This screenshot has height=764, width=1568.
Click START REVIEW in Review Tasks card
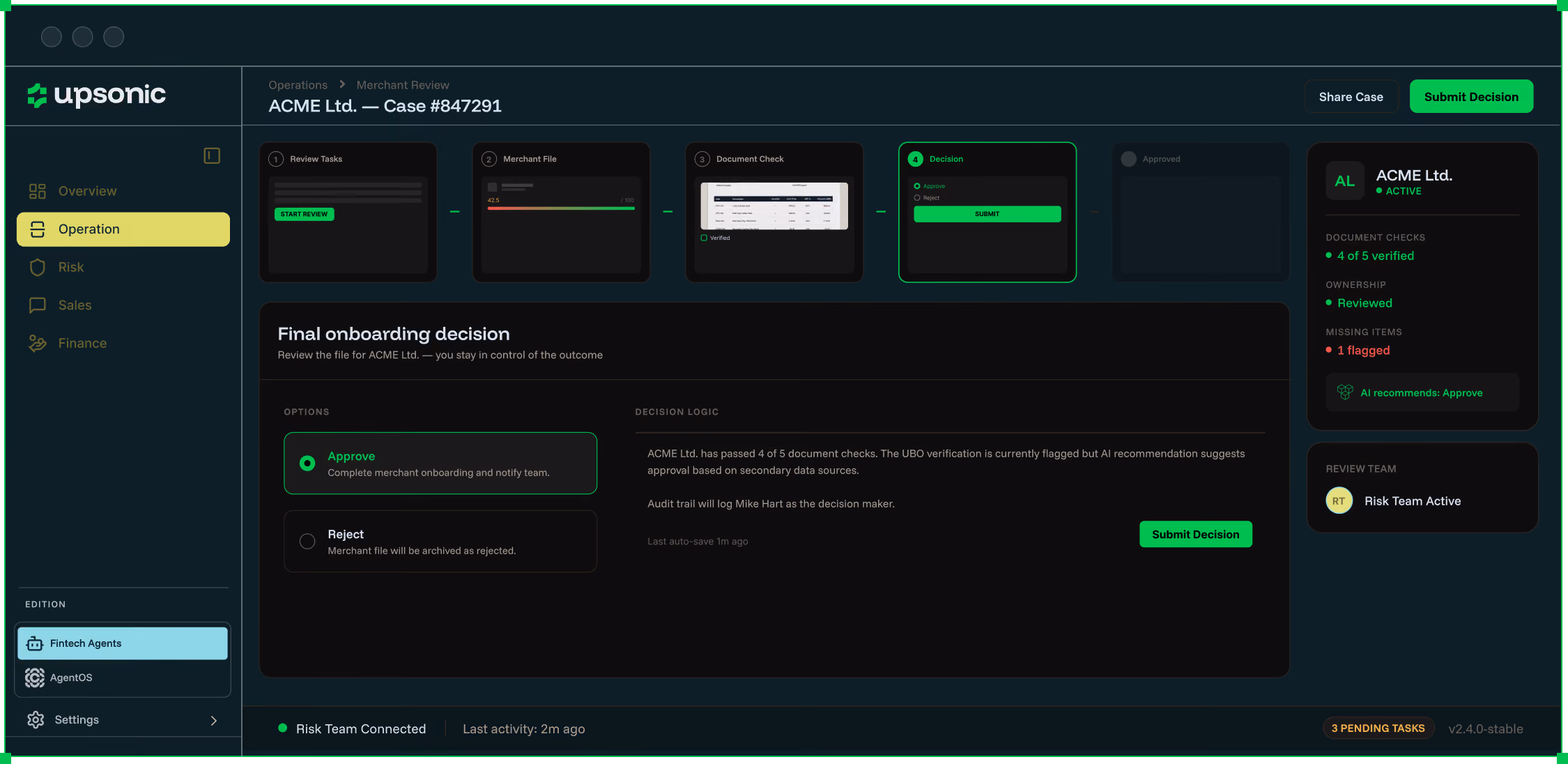[305, 214]
